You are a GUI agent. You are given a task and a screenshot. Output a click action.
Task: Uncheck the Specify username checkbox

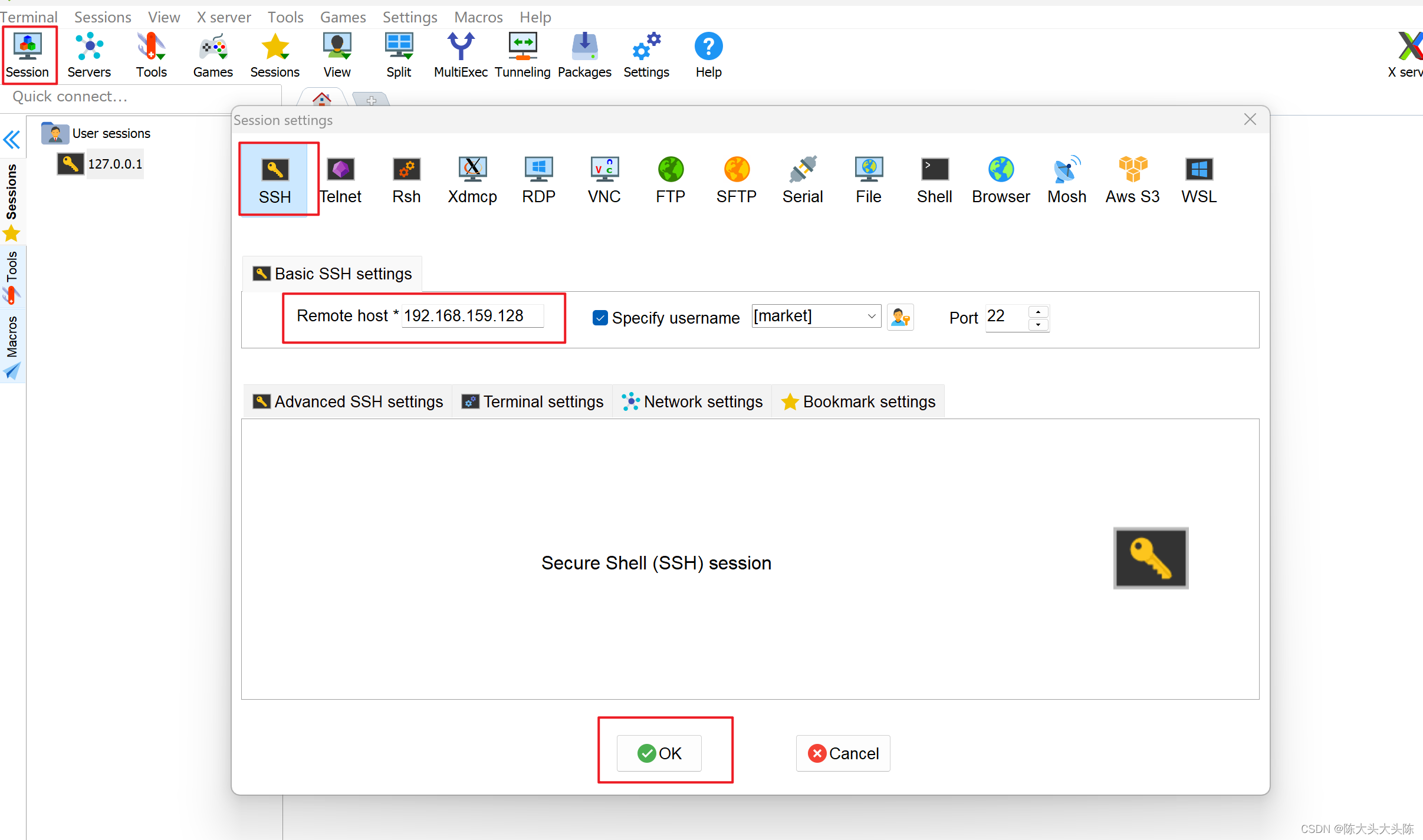(x=599, y=317)
